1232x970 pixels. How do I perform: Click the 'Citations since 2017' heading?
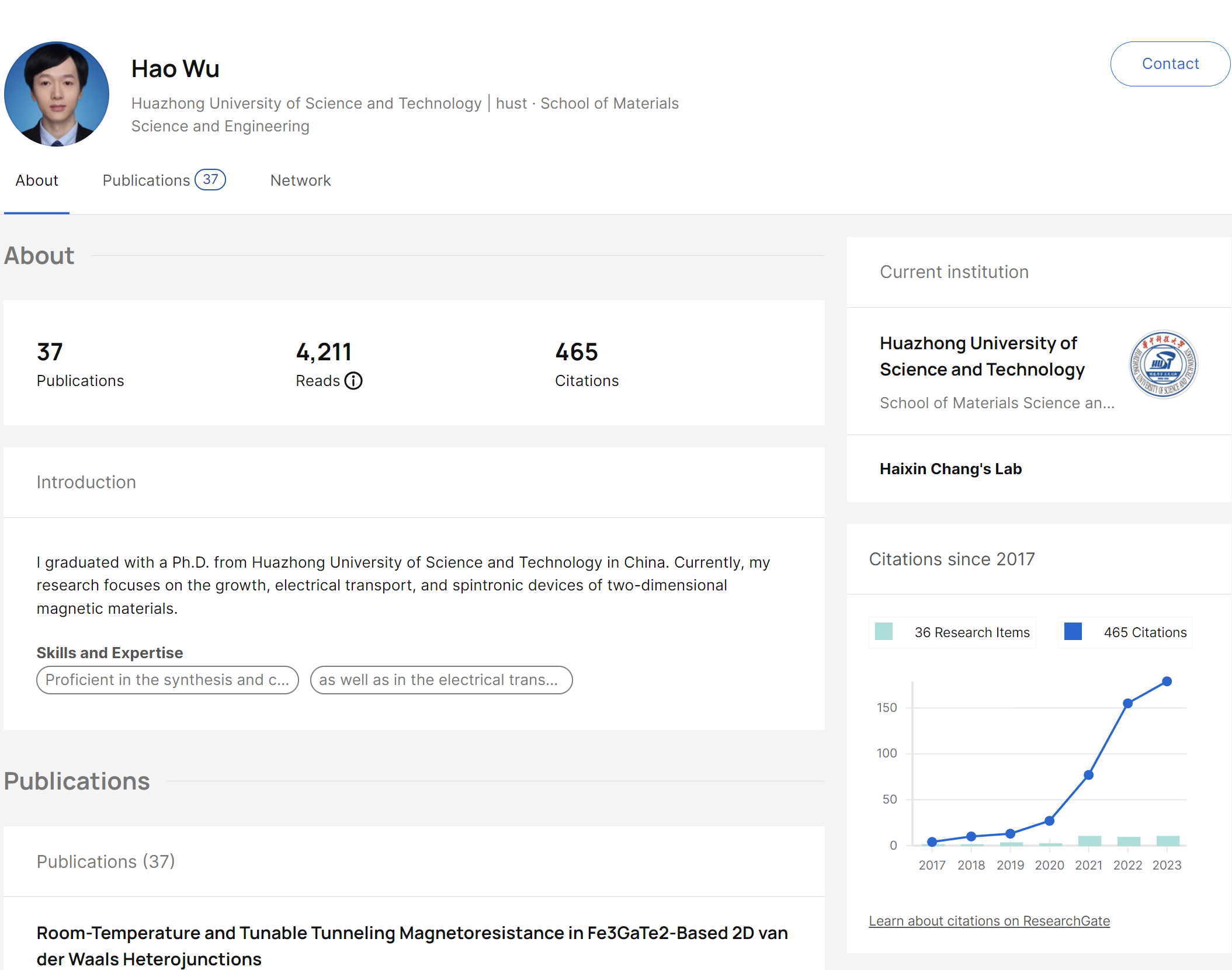pyautogui.click(x=952, y=559)
